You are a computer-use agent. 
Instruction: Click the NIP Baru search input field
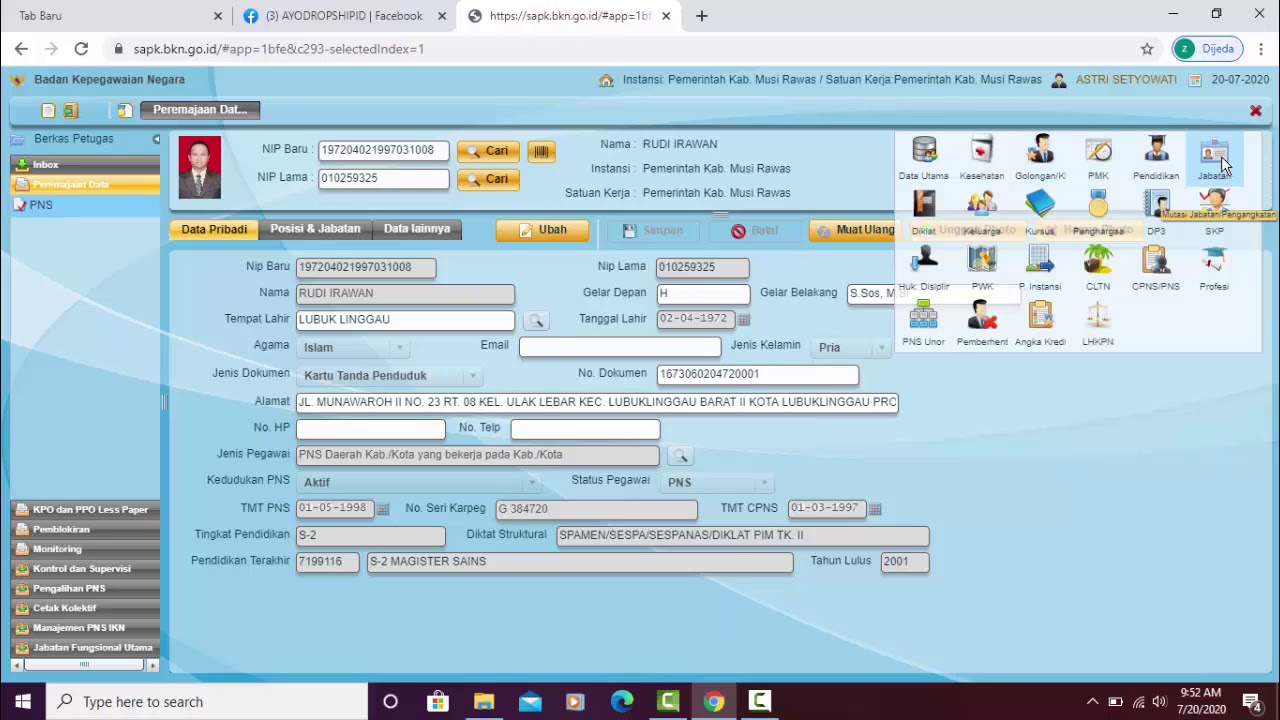[383, 150]
